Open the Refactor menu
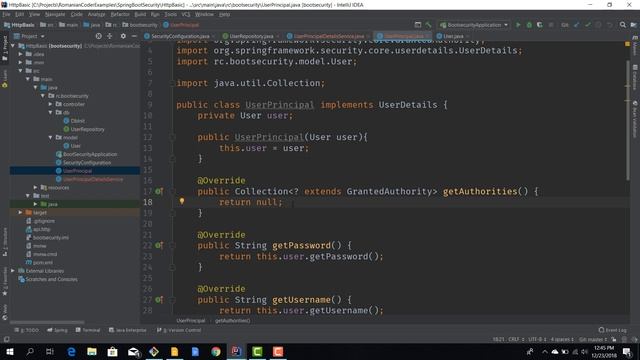Screen dimensions: 640x360 120,14
